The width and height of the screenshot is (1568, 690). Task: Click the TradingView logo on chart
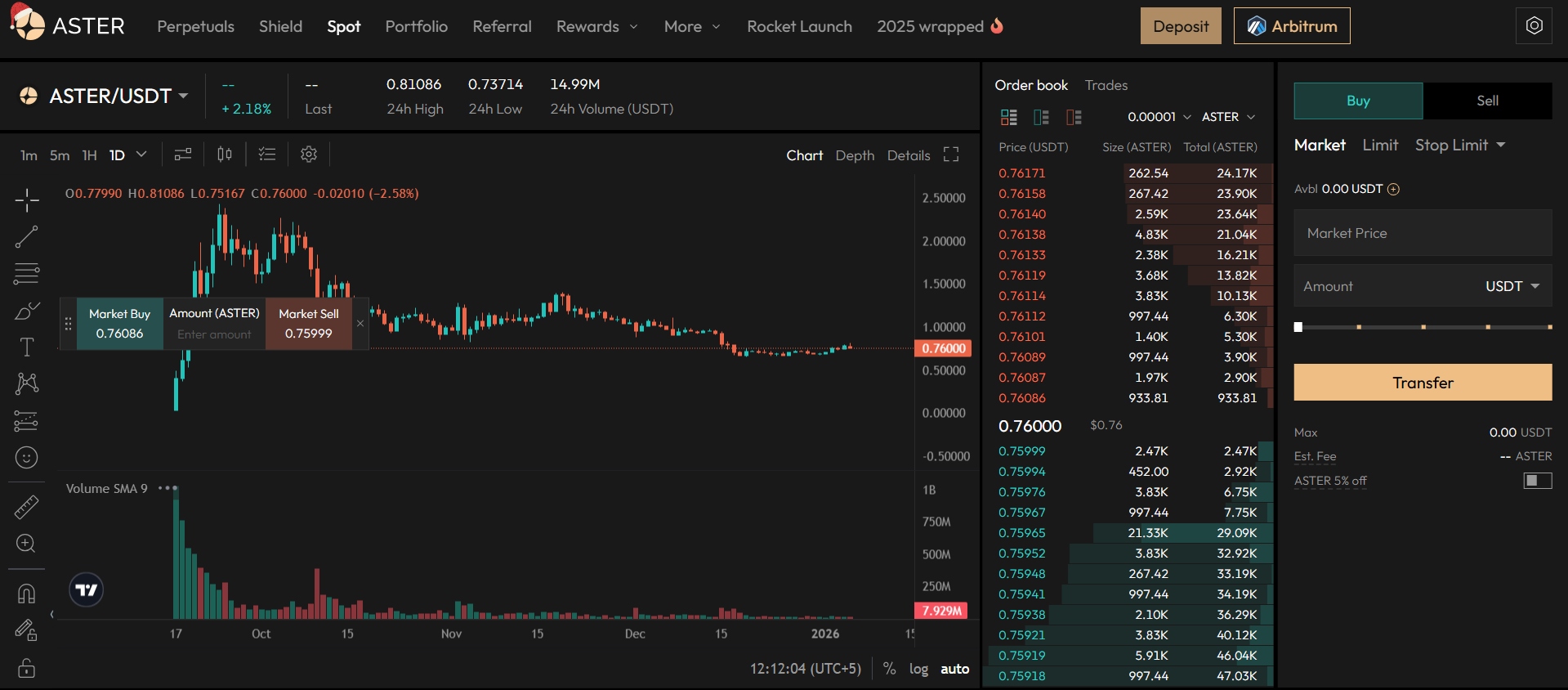(87, 589)
